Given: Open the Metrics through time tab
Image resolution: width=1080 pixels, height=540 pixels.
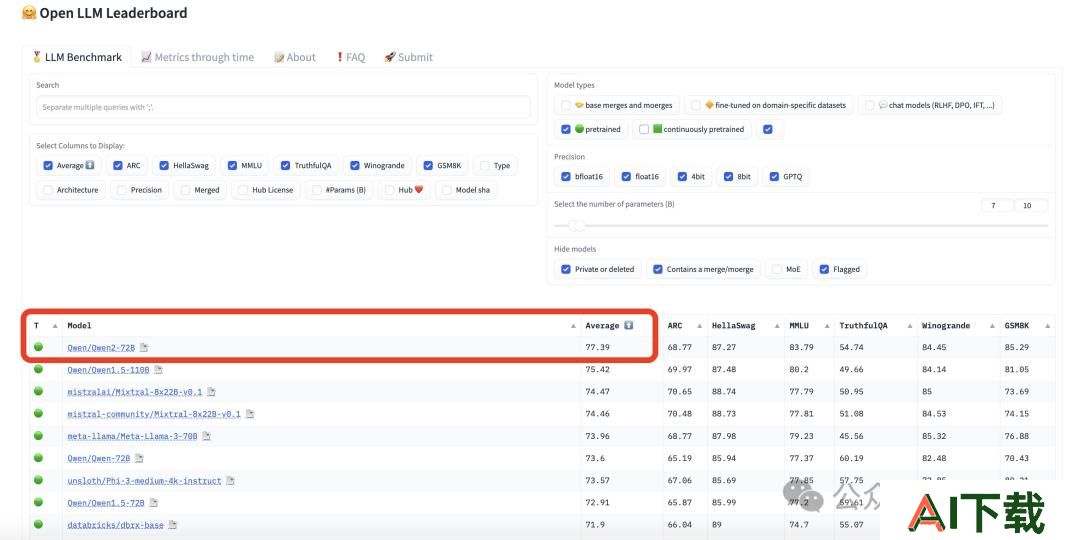Looking at the screenshot, I should click(x=197, y=57).
